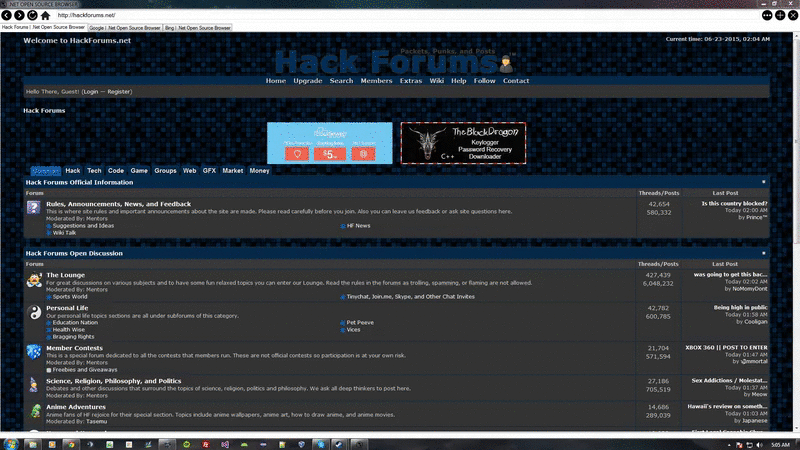Open HF News subforum
Viewport: 800px width, 450px height.
(x=359, y=226)
